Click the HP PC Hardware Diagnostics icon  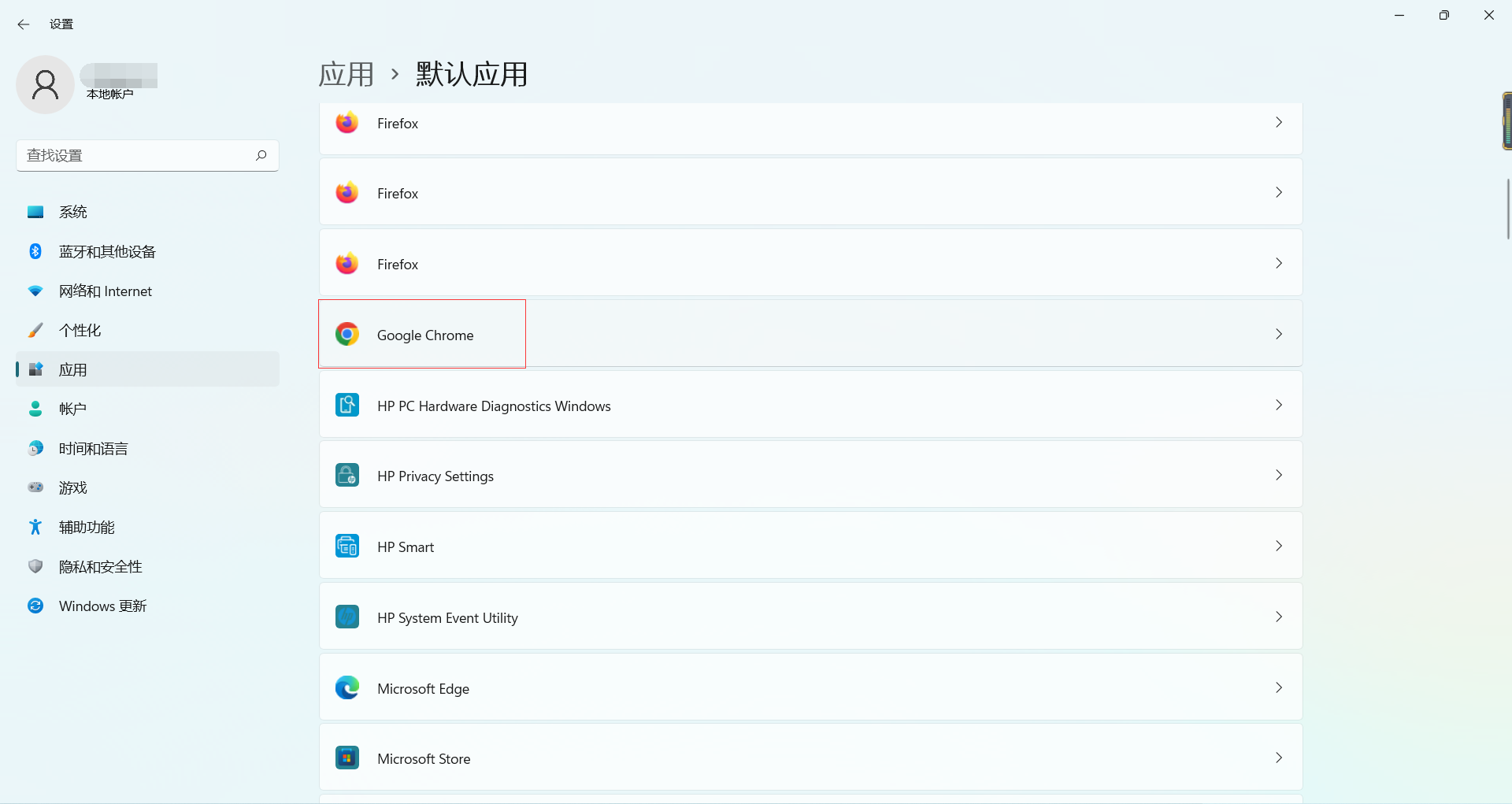347,405
